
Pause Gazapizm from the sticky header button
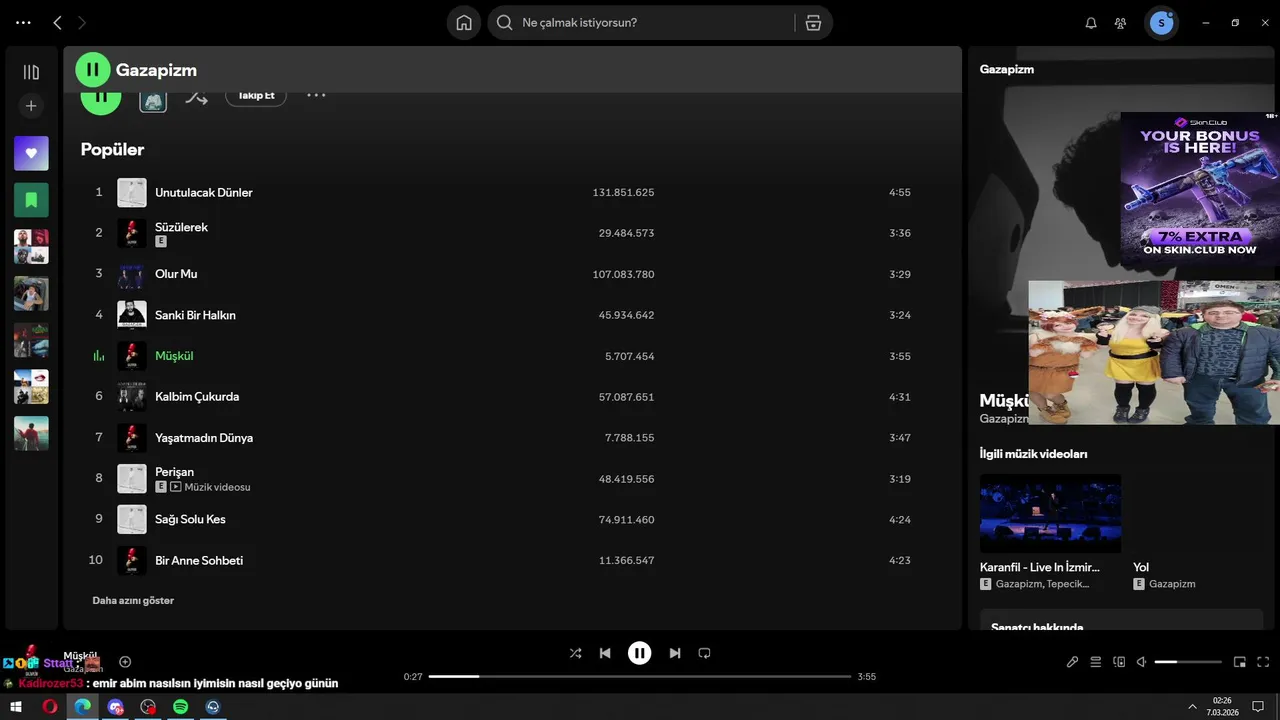[x=93, y=69]
